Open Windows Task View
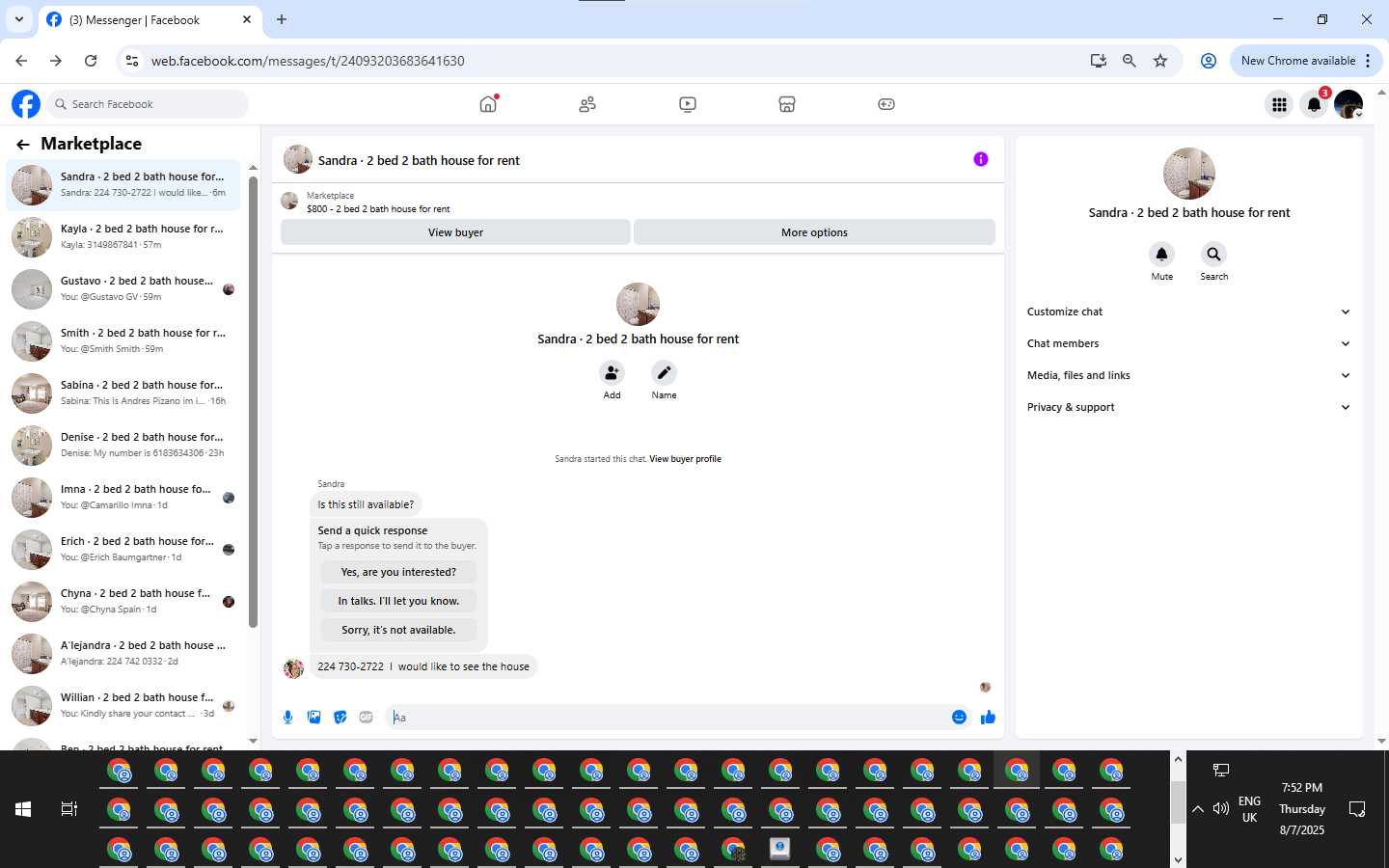 pos(69,809)
